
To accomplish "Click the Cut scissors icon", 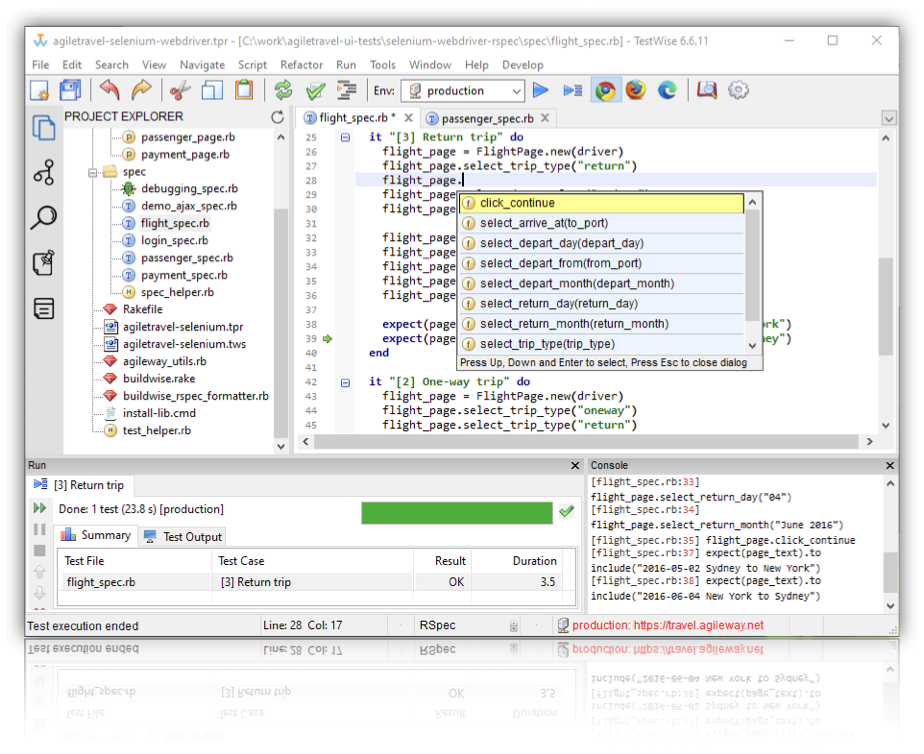I will point(180,91).
